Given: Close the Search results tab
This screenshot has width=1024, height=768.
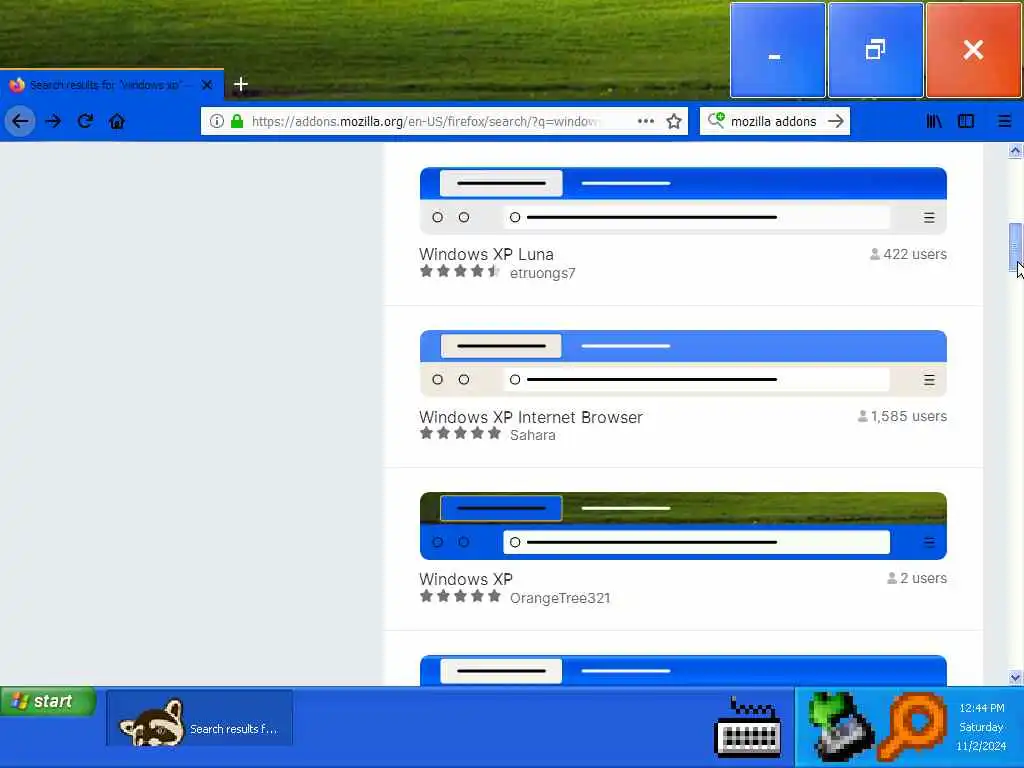Looking at the screenshot, I should pyautogui.click(x=207, y=85).
